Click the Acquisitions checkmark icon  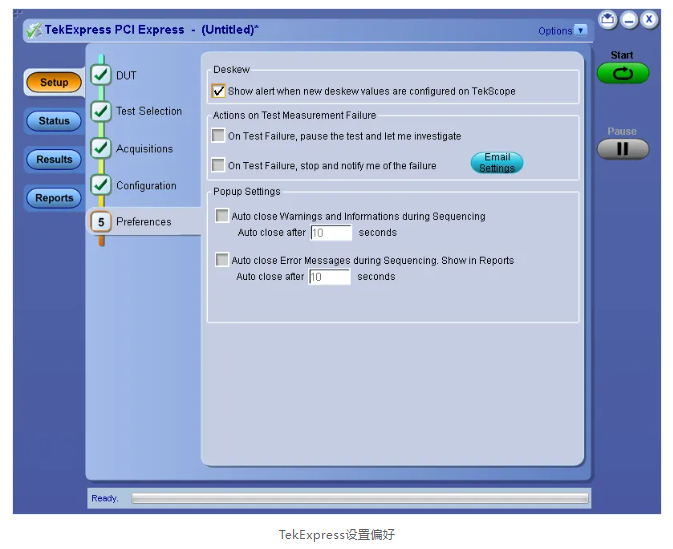(101, 149)
